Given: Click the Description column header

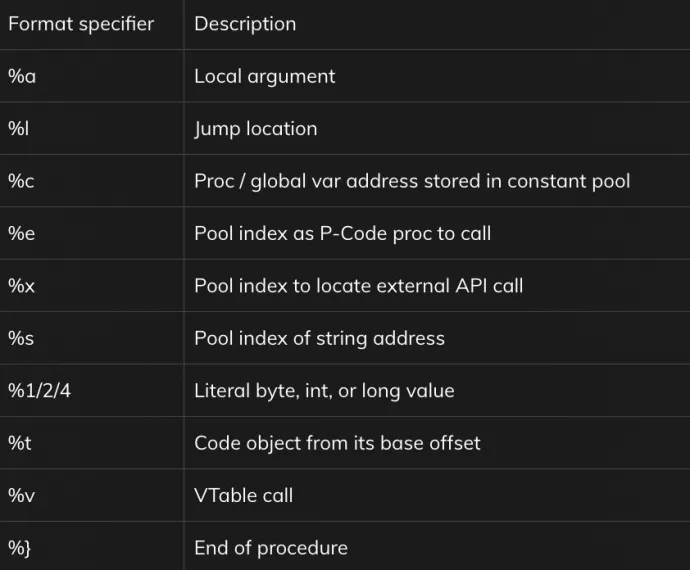Looking at the screenshot, I should 245,24.
